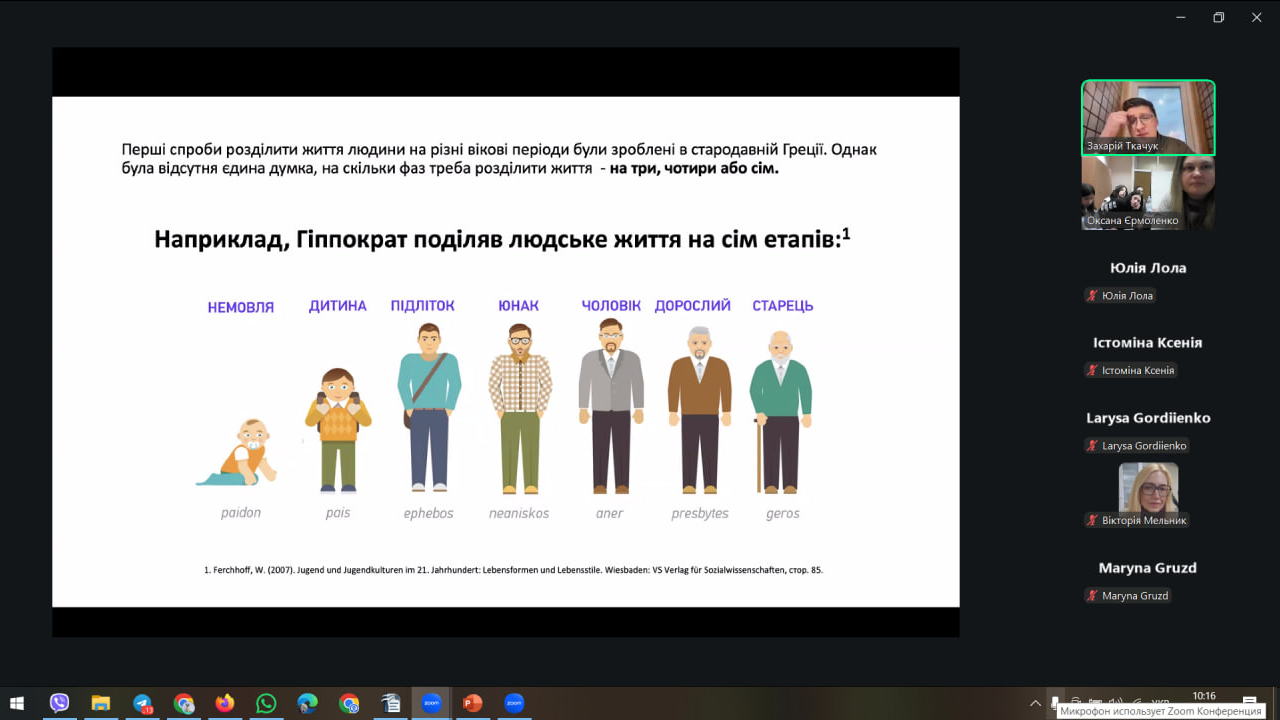Select Захарій Ткачук video thumbnail
Image resolution: width=1280 pixels, height=720 pixels.
(x=1148, y=117)
